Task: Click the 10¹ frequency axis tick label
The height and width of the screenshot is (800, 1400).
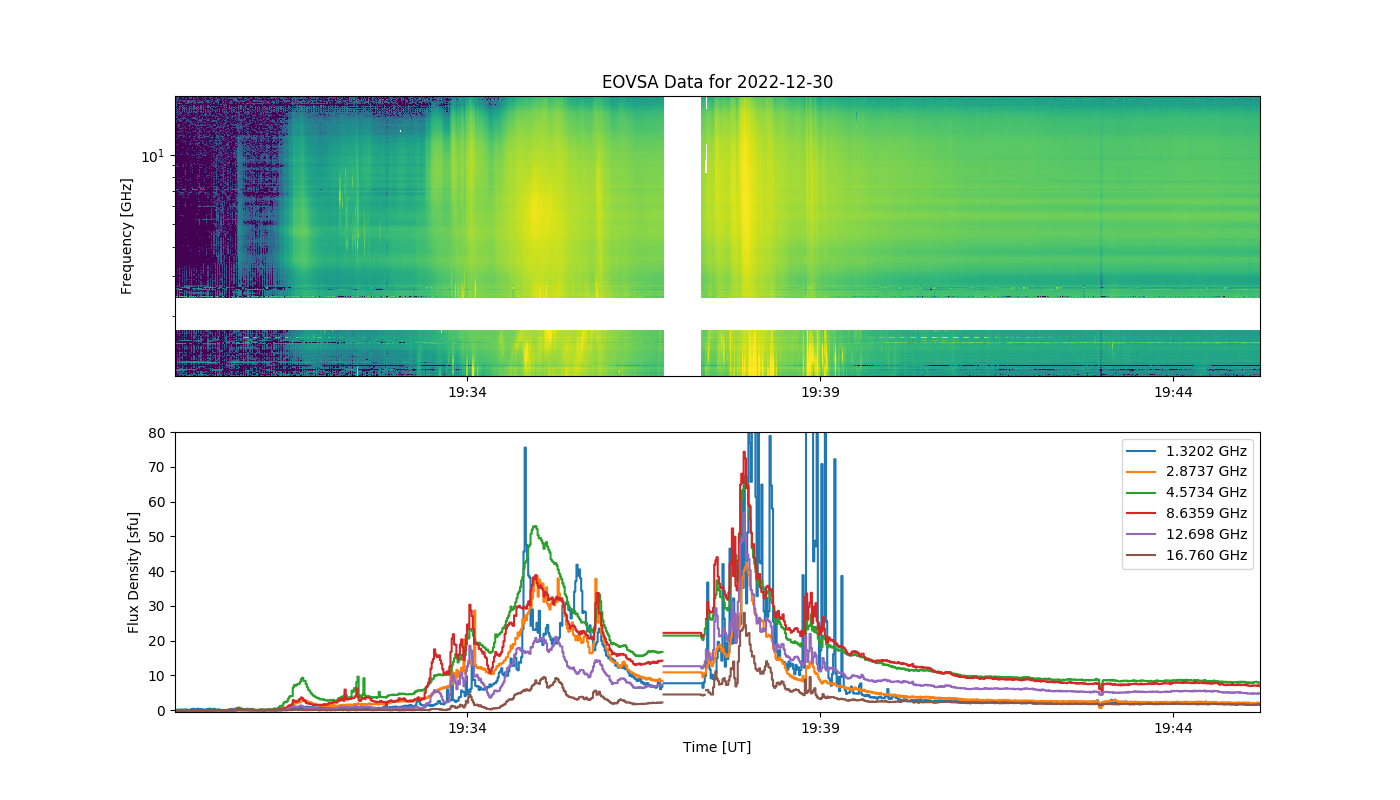Action: pos(152,155)
